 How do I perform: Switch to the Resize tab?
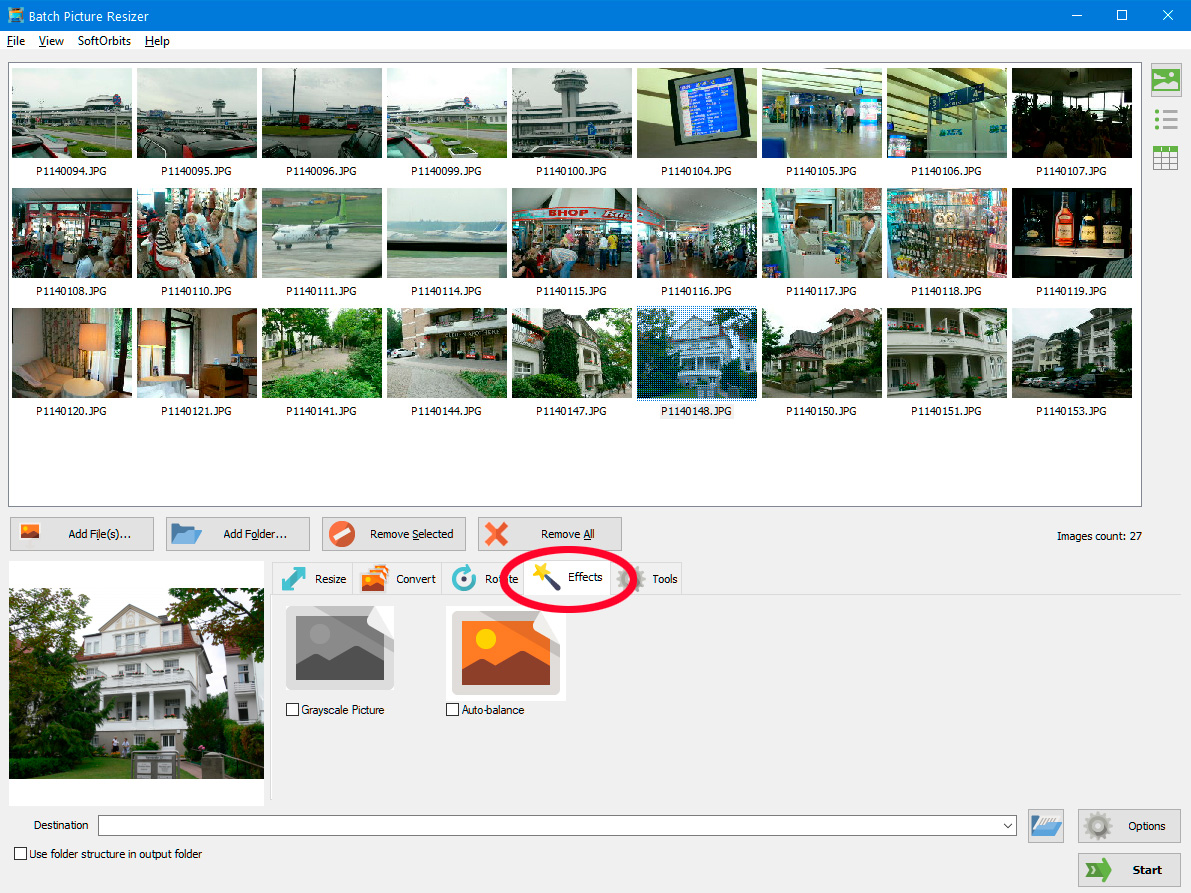point(314,579)
